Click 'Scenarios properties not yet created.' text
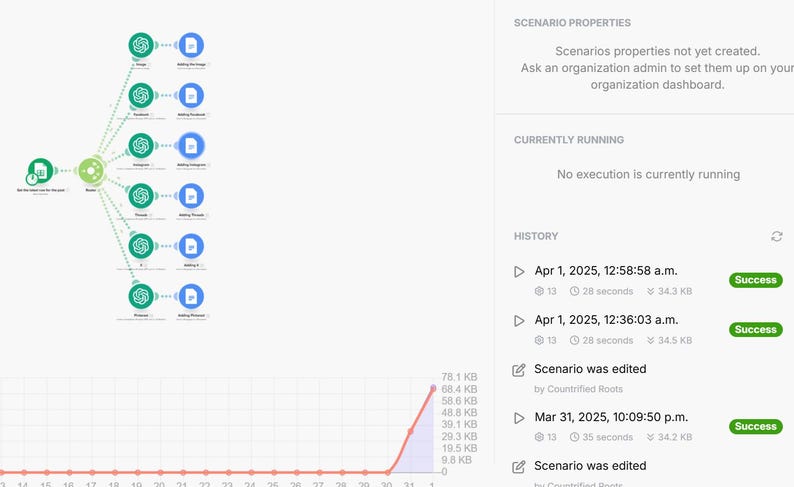794x487 pixels. coord(657,51)
